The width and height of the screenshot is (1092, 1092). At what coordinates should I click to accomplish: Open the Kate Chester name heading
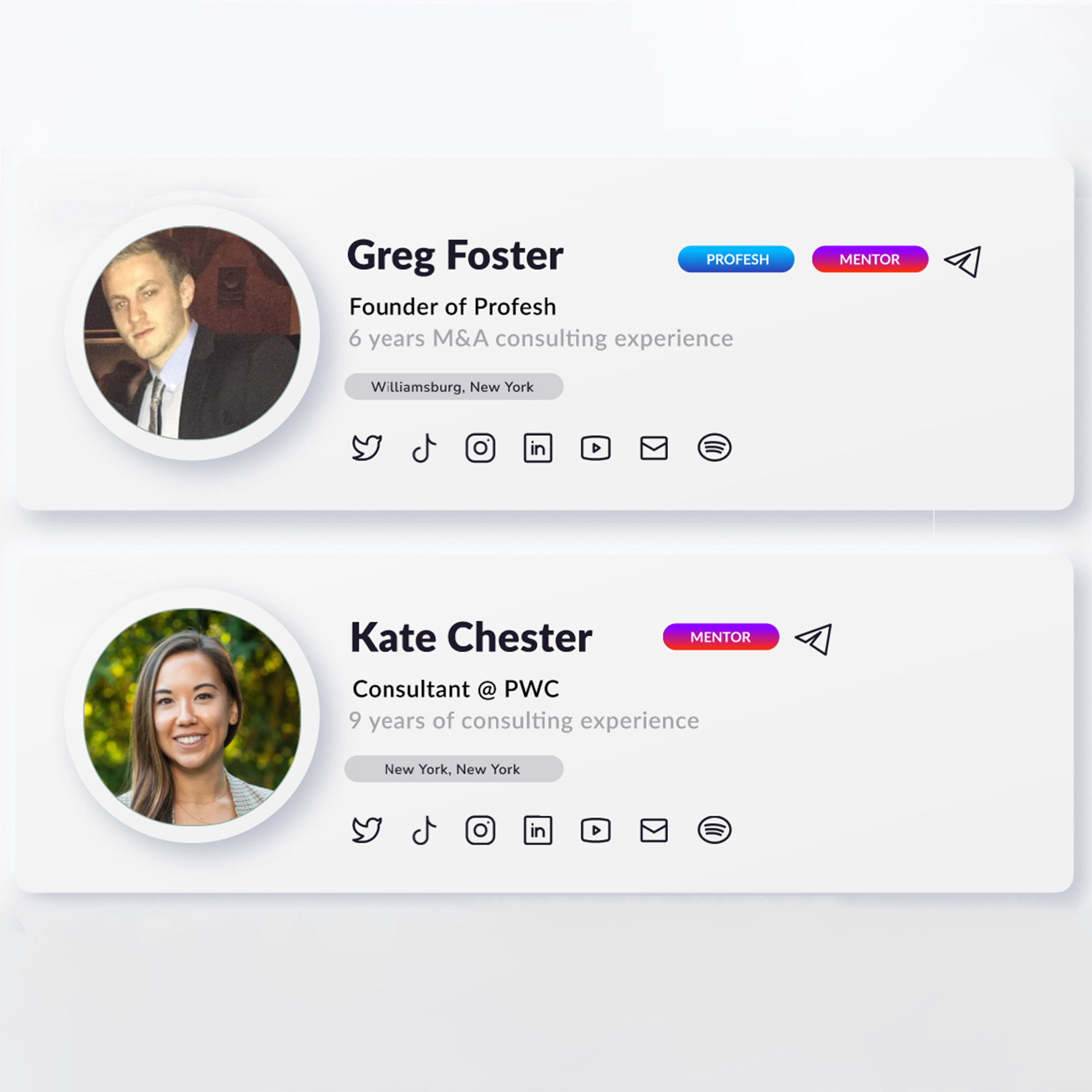click(471, 638)
